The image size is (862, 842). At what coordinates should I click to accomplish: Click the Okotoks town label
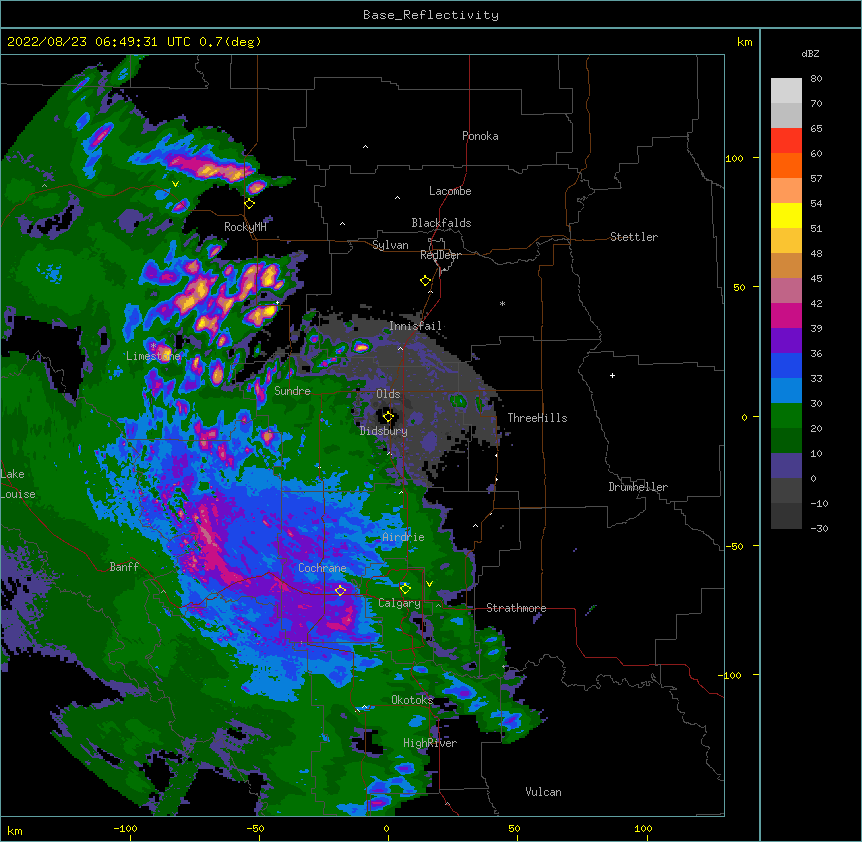click(412, 700)
